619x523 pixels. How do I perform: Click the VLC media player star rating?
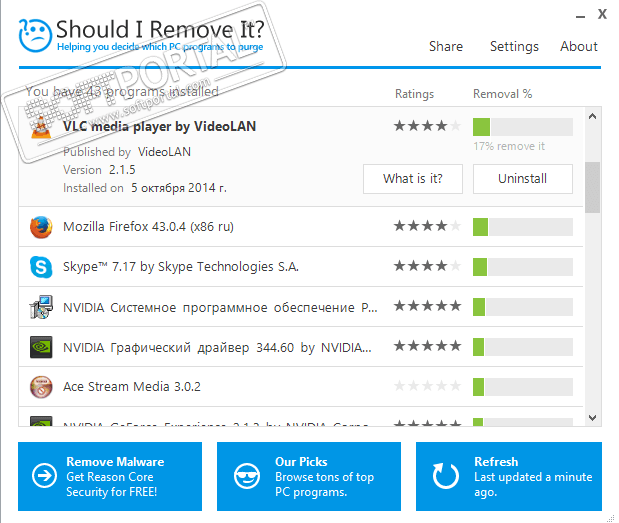(427, 126)
